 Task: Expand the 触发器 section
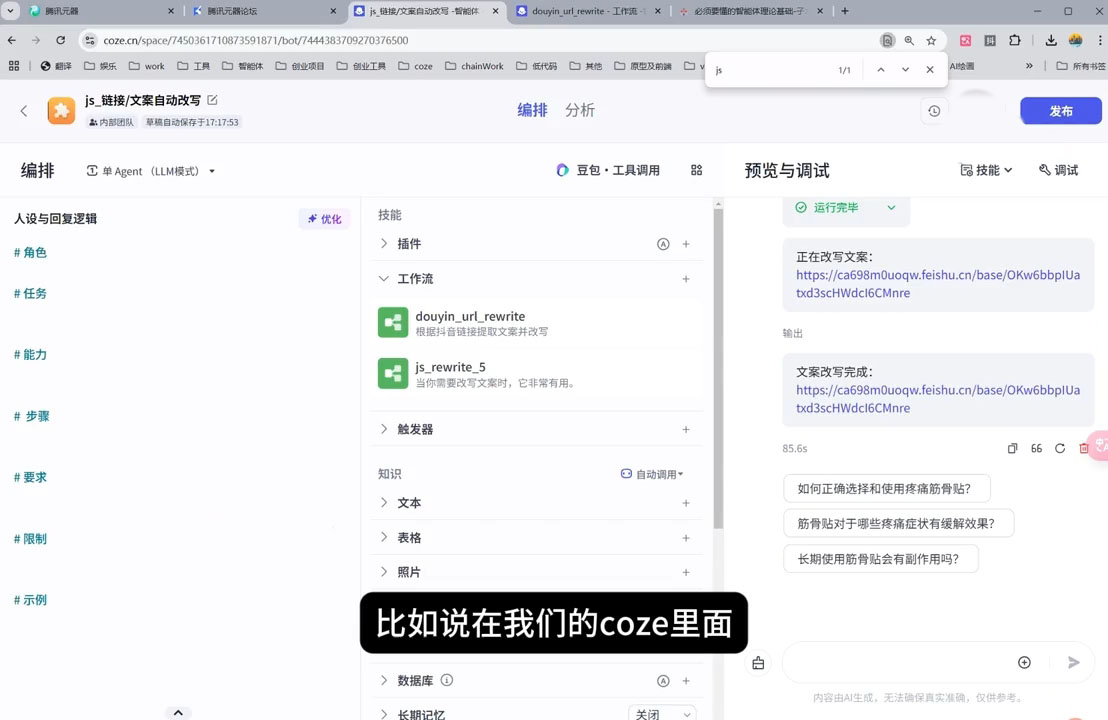384,430
